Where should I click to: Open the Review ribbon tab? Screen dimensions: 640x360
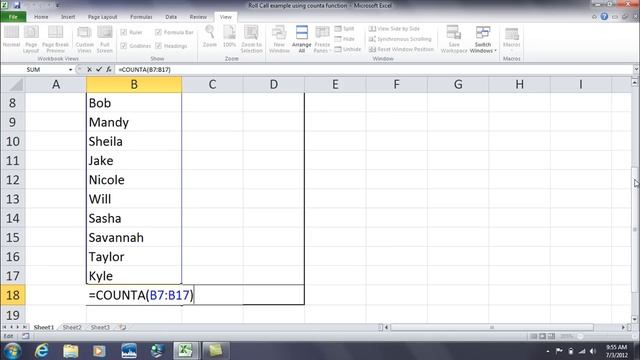[x=198, y=17]
